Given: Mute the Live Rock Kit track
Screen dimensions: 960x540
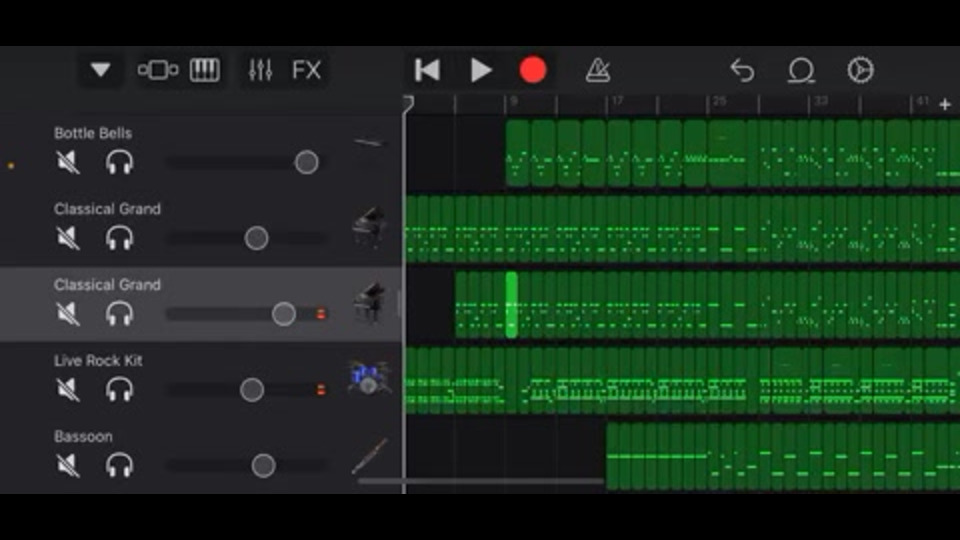Looking at the screenshot, I should pos(68,390).
